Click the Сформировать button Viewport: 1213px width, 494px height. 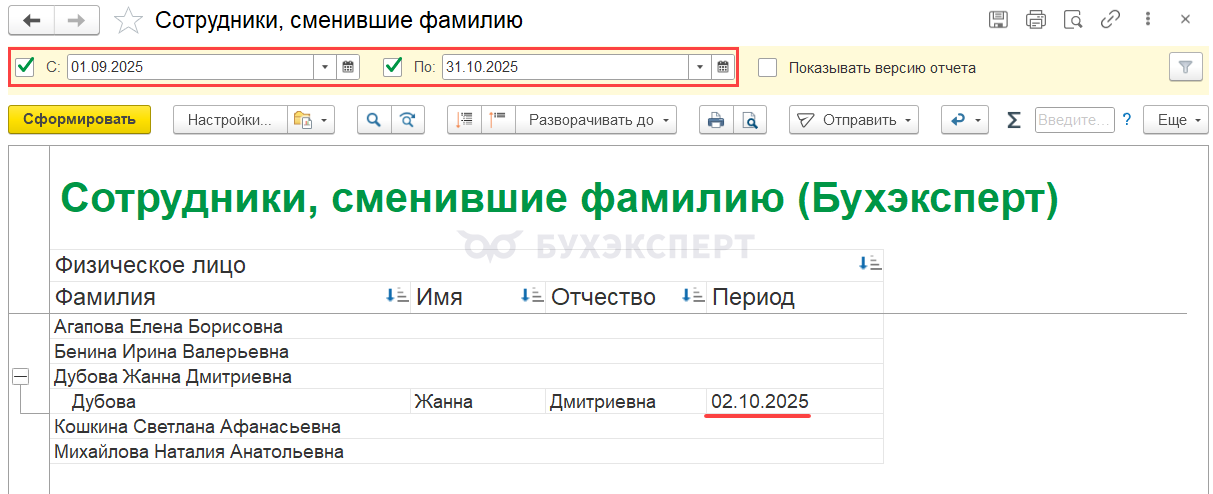[79, 120]
